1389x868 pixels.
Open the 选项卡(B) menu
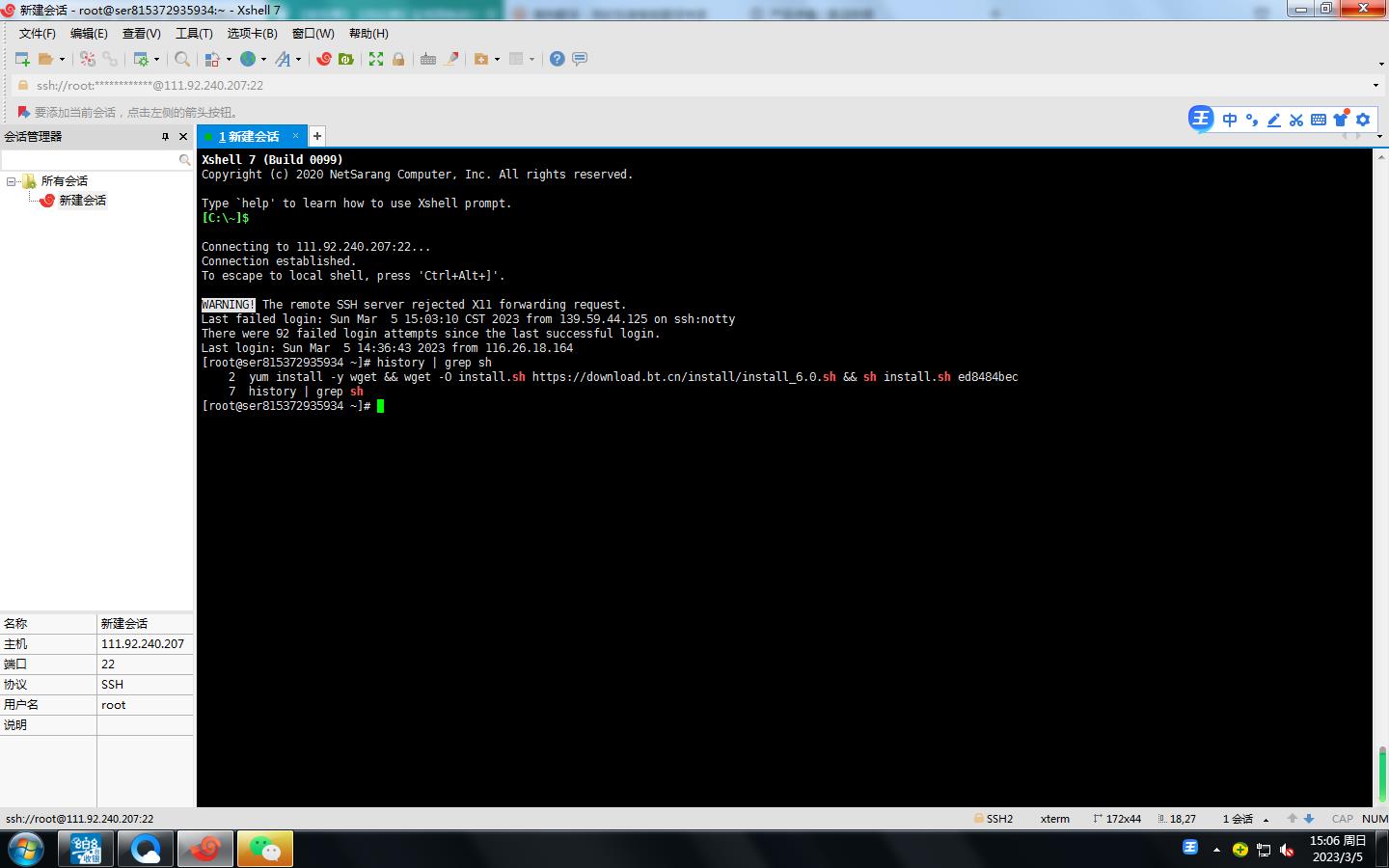(x=252, y=33)
